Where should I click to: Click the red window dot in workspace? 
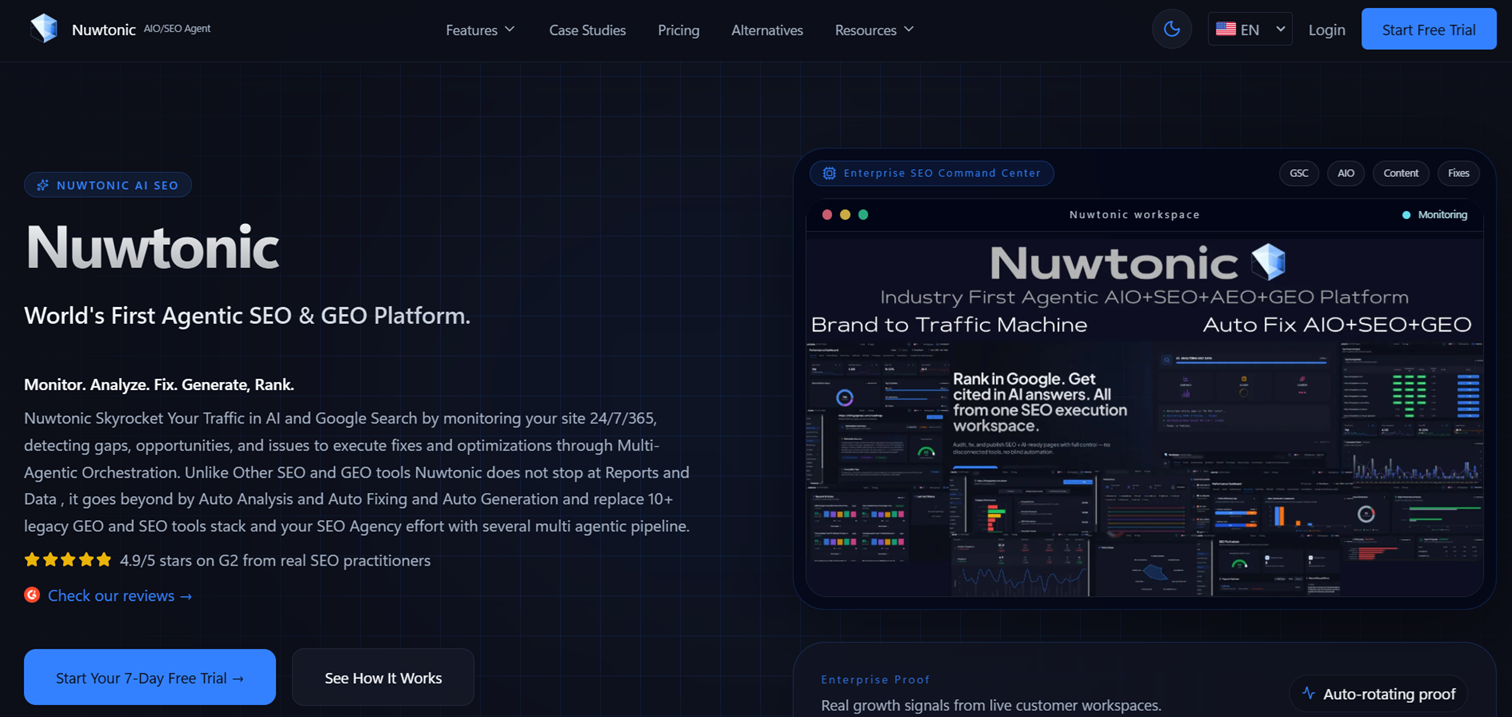(x=827, y=214)
